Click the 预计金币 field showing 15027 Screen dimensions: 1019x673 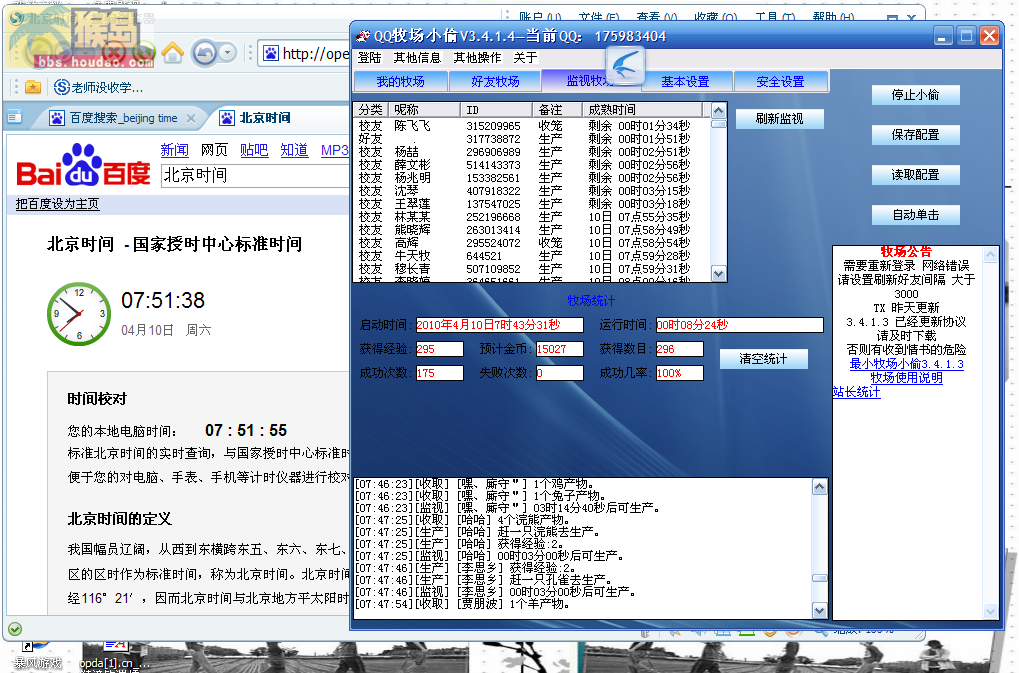(560, 349)
